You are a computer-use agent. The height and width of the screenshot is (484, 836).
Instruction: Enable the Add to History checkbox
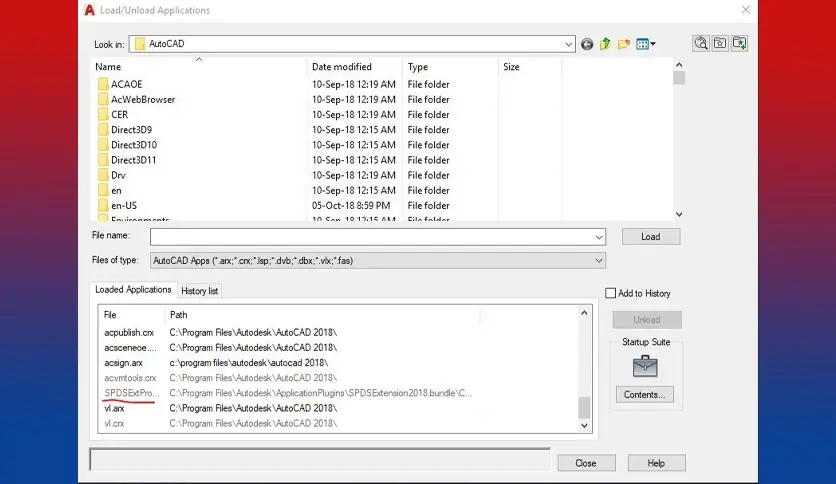(610, 293)
